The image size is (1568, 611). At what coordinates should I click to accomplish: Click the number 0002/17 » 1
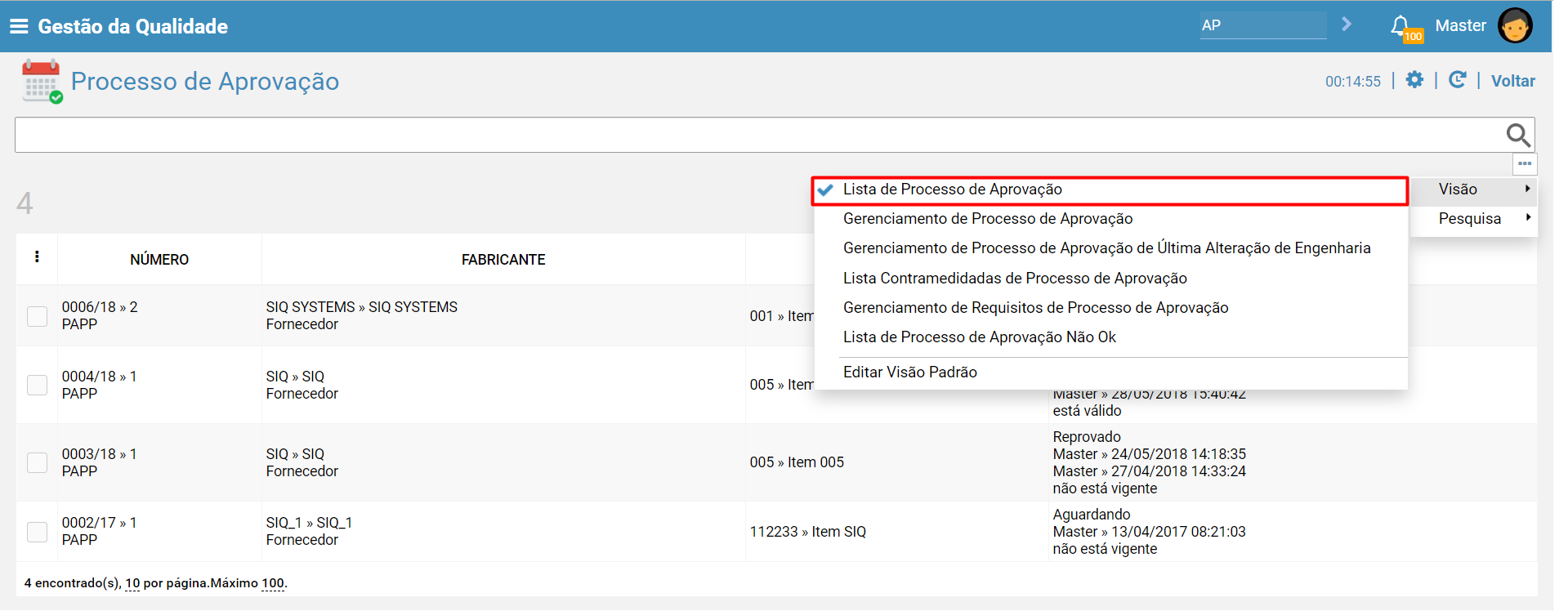100,523
